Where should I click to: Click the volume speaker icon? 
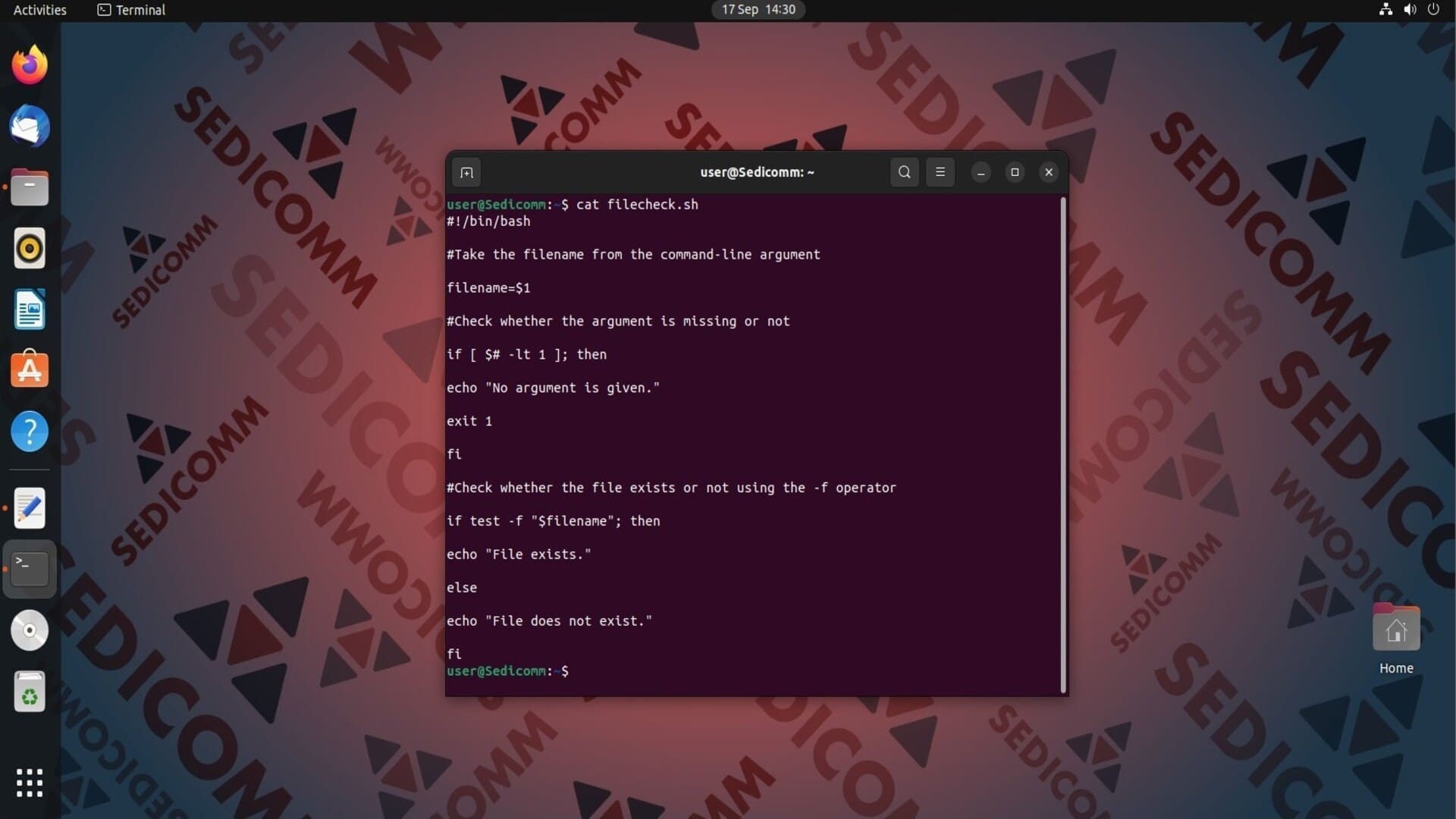1410,10
